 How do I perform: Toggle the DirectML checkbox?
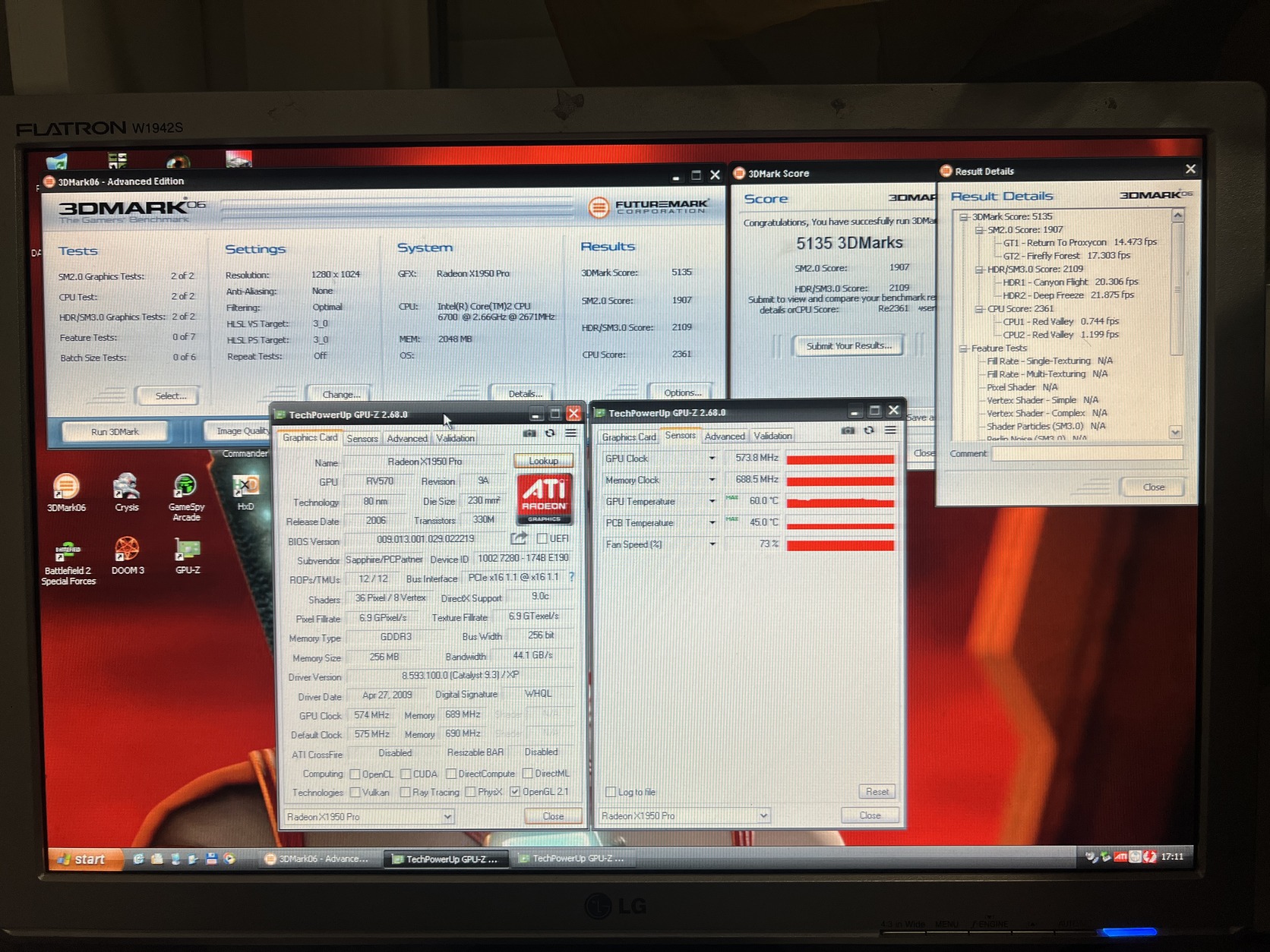(527, 774)
